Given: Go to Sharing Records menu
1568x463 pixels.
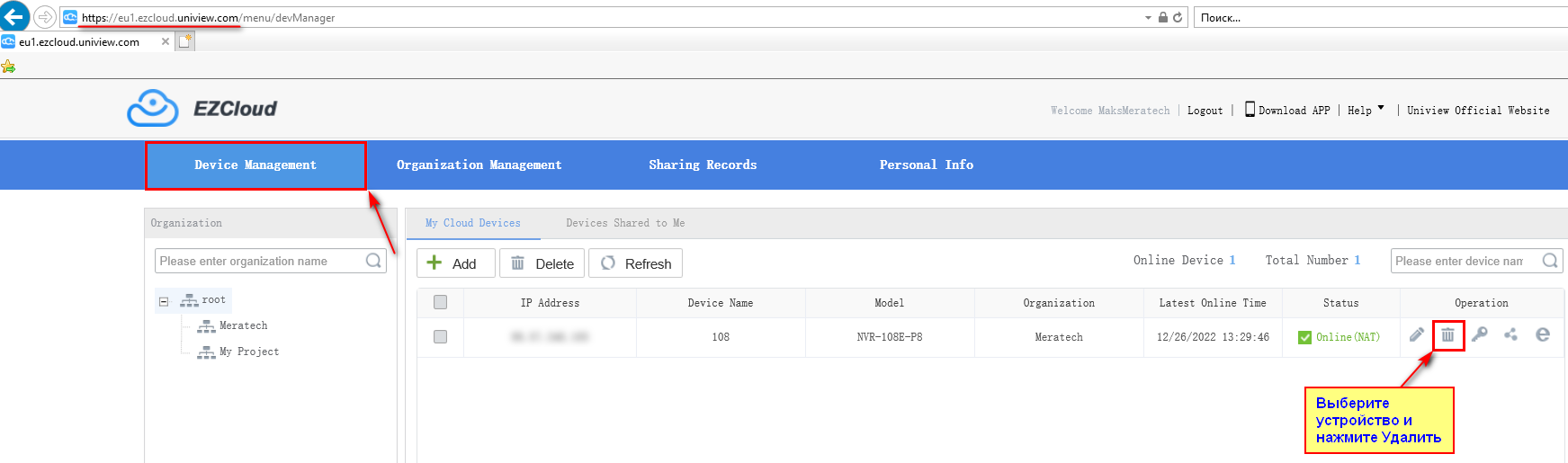Looking at the screenshot, I should coord(703,165).
